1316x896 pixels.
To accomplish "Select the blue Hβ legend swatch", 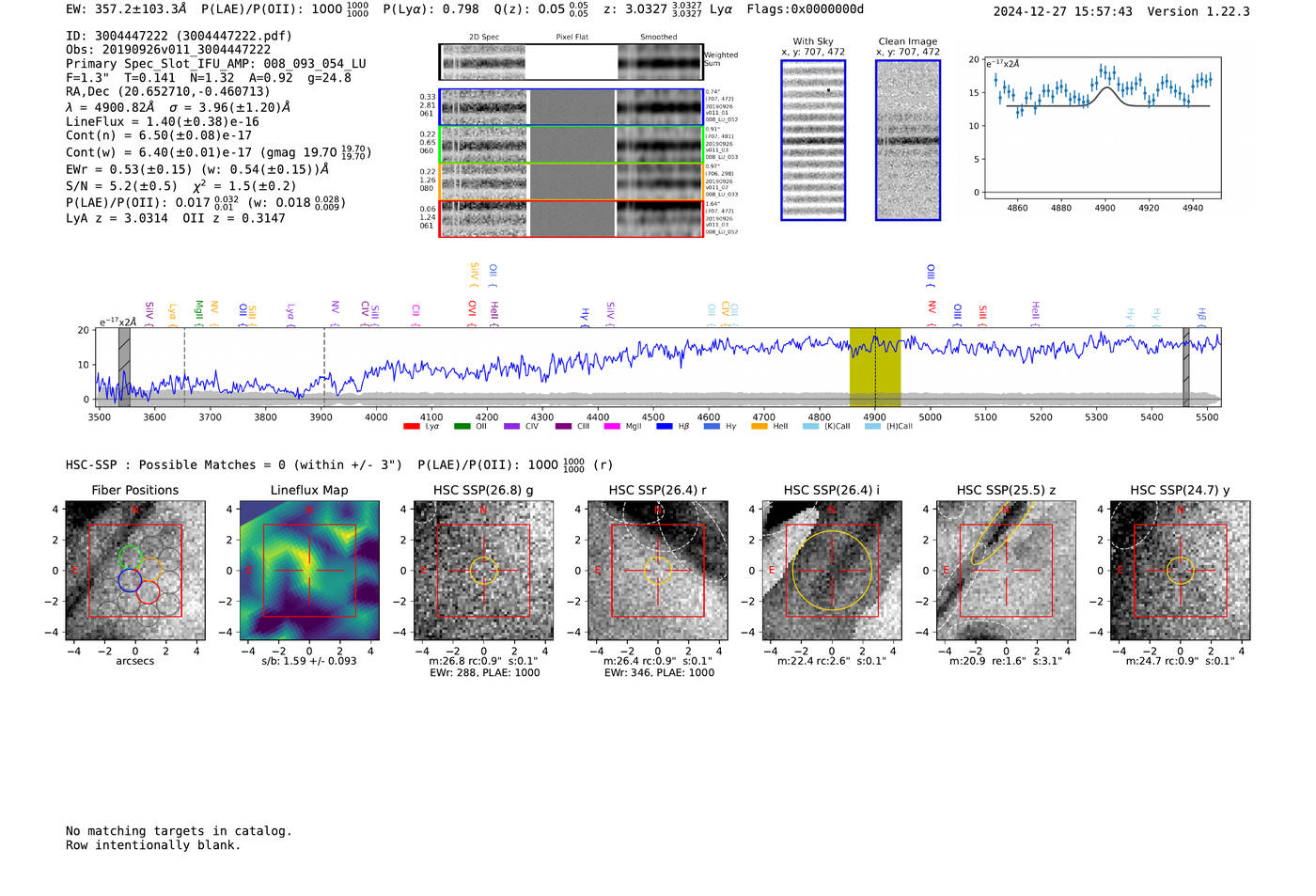I will (665, 427).
